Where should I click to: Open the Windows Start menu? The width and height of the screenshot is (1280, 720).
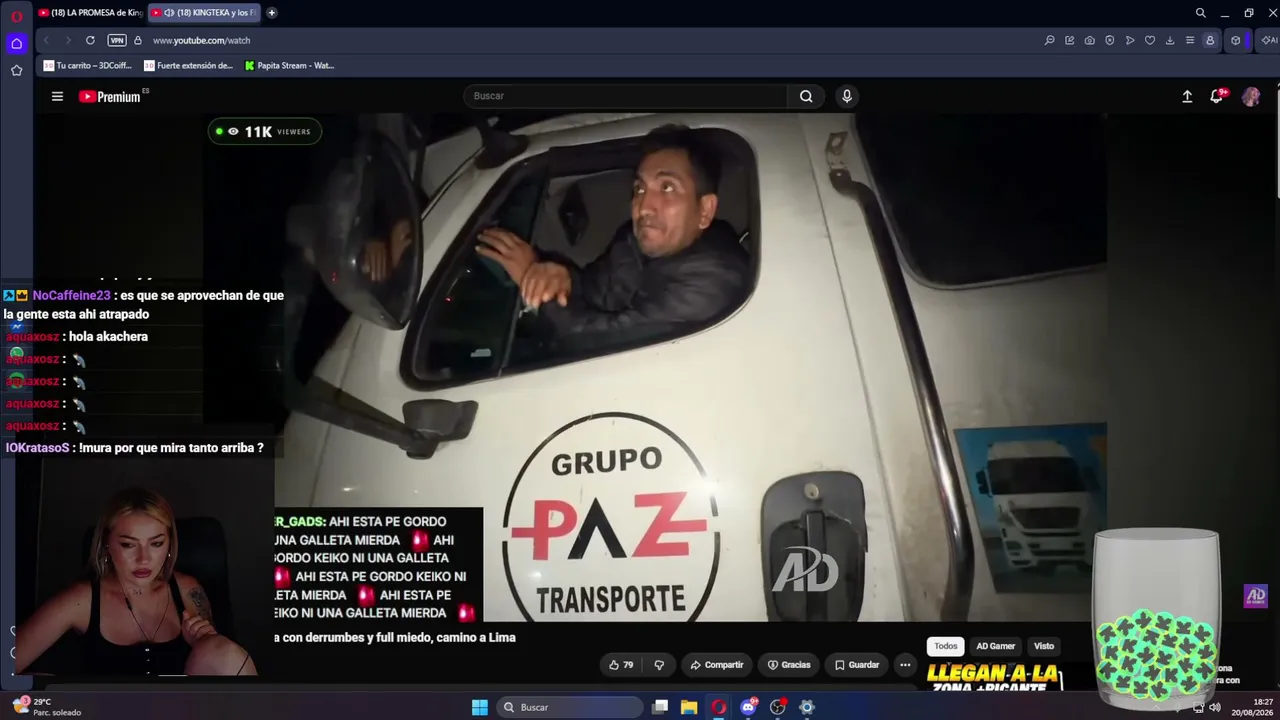480,707
